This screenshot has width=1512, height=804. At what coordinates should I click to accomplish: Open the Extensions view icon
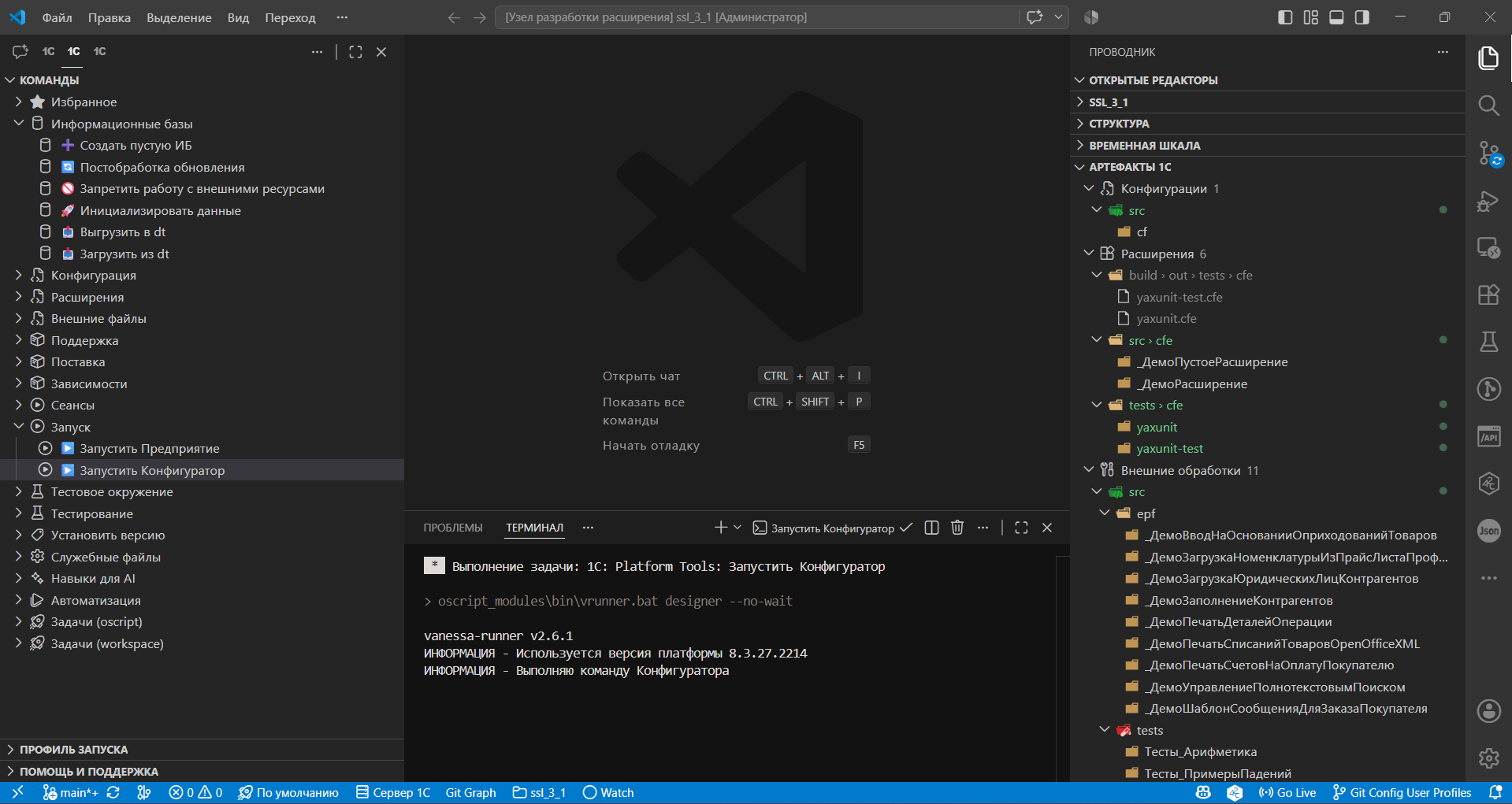(x=1488, y=295)
